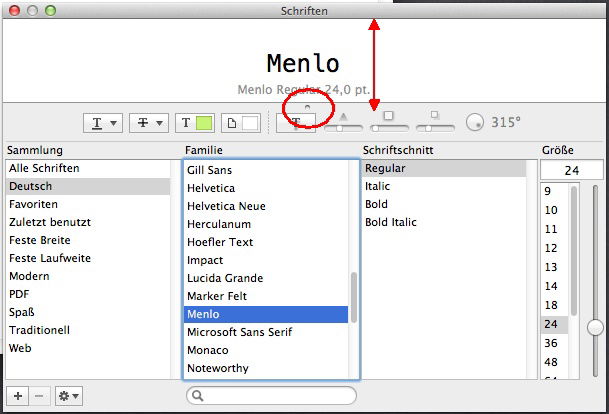609x414 pixels.
Task: Click the 315° shadow angle dial
Action: [475, 122]
